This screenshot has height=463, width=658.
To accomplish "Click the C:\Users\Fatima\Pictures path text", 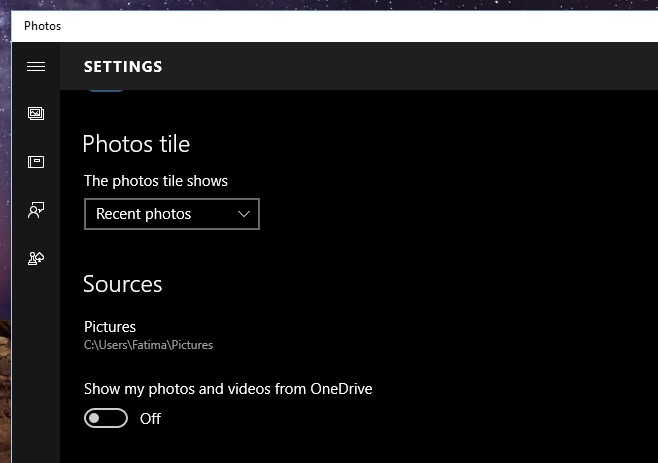I will (148, 345).
